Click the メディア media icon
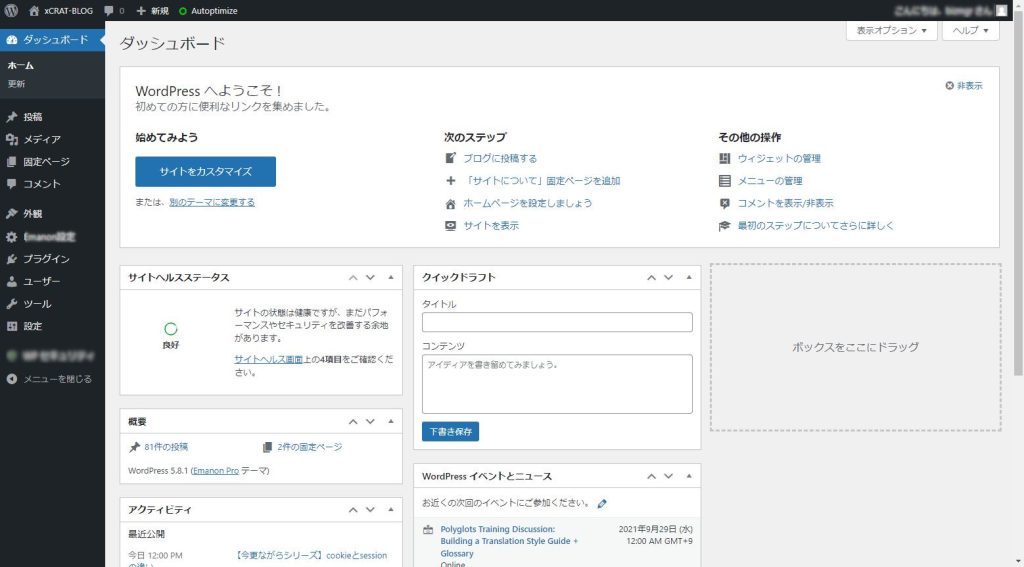 point(12,139)
